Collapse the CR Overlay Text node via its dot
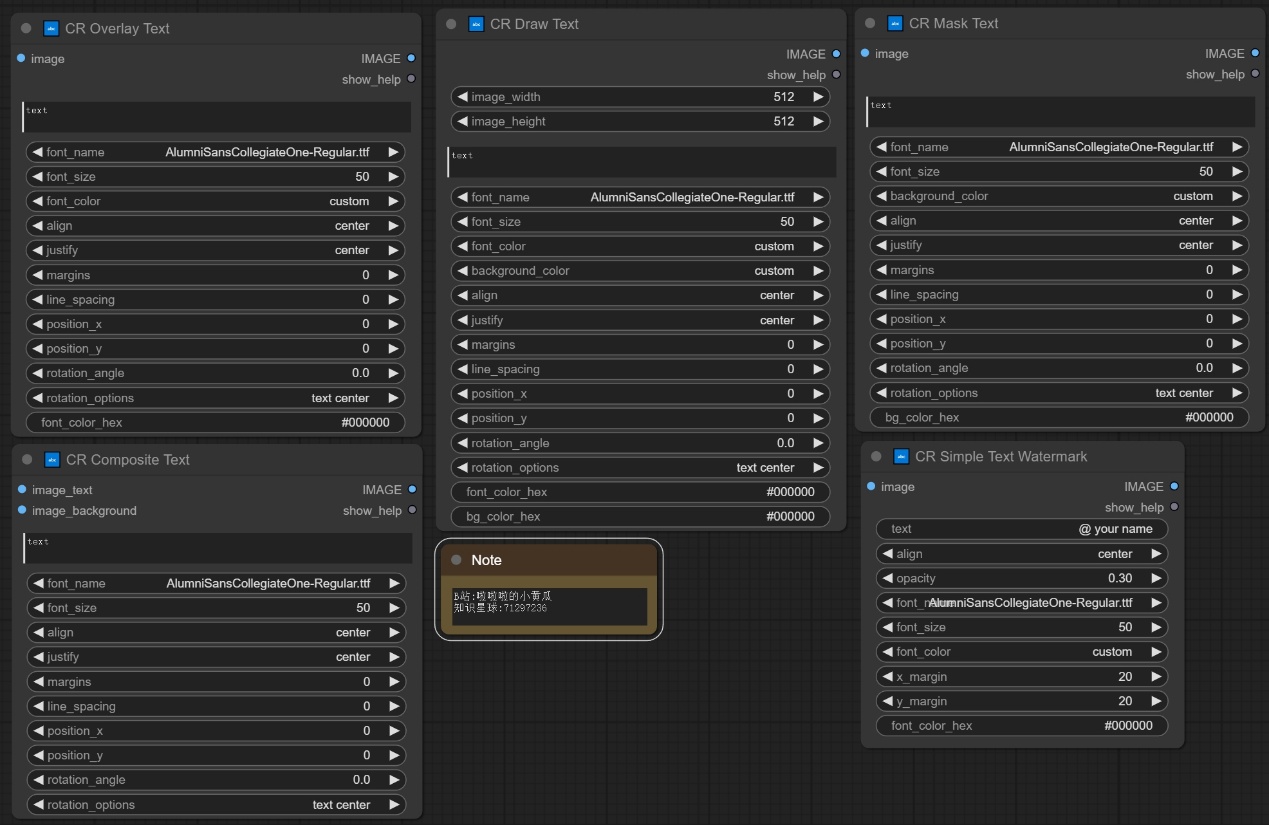Viewport: 1269px width, 825px height. [x=26, y=29]
